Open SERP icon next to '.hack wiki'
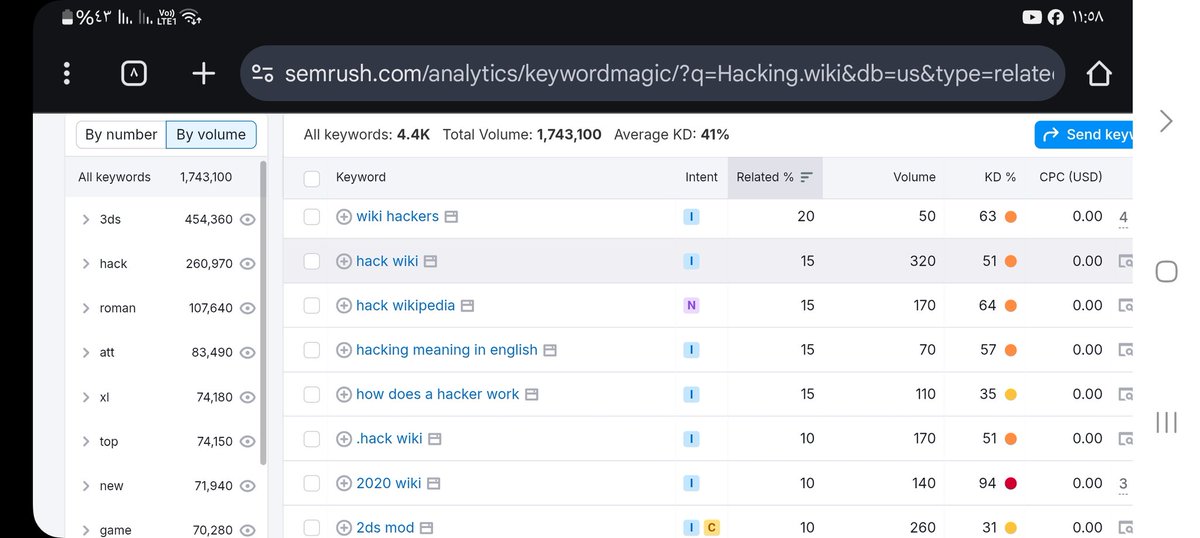The width and height of the screenshot is (1200, 538). point(435,438)
